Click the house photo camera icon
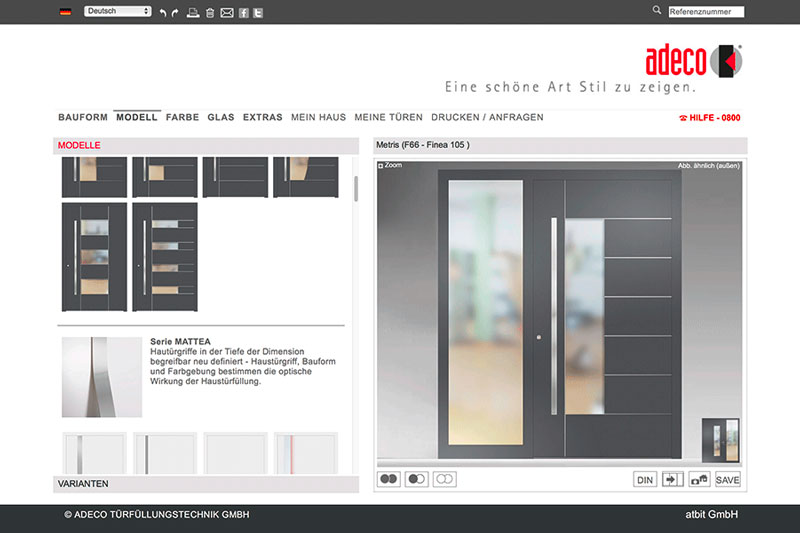800x533 pixels. click(x=700, y=480)
